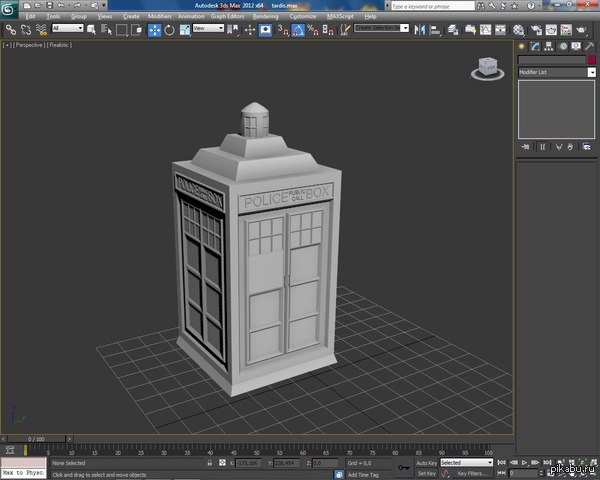Switch to the Hierarchy command panel tab
Image resolution: width=600 pixels, height=480 pixels.
tap(549, 46)
